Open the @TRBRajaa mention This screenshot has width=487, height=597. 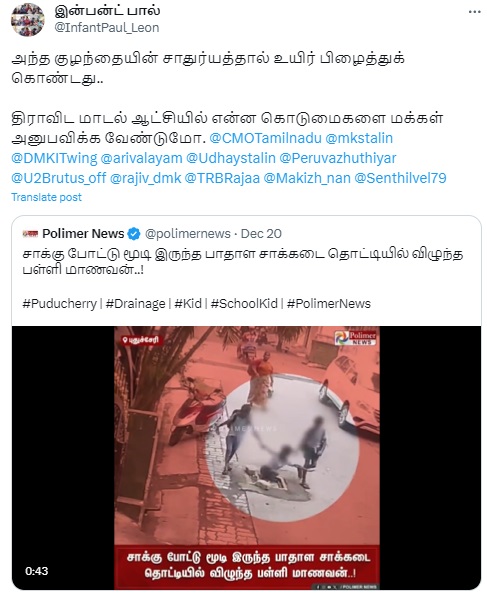222,178
